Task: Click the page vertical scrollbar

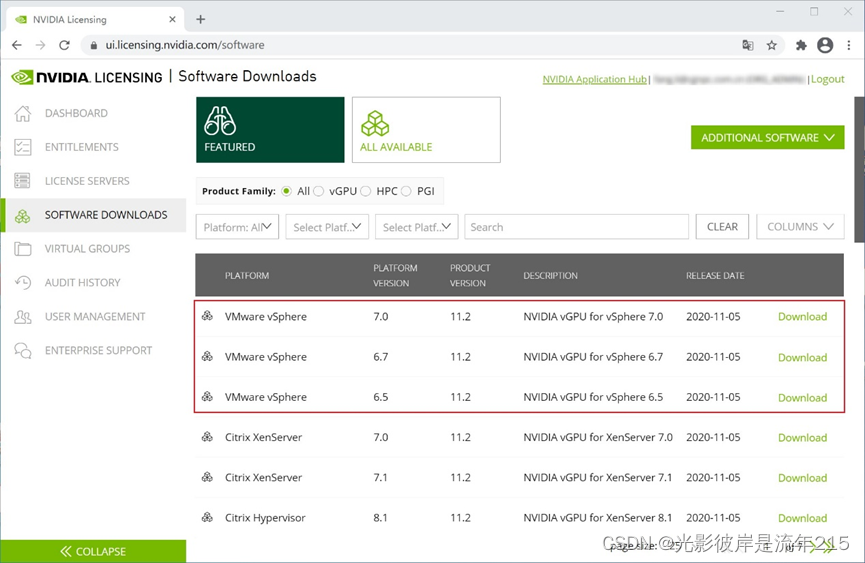Action: pos(859,169)
